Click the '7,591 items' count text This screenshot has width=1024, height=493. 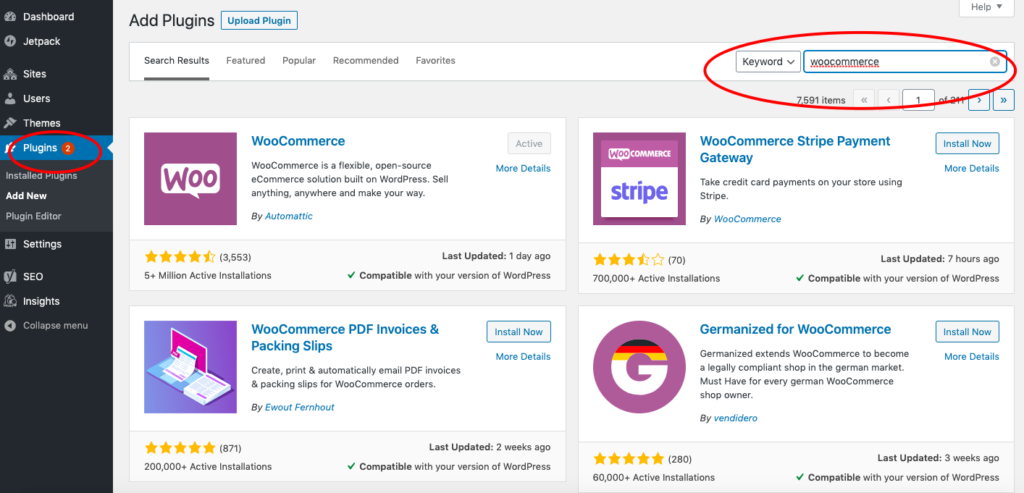pyautogui.click(x=821, y=101)
